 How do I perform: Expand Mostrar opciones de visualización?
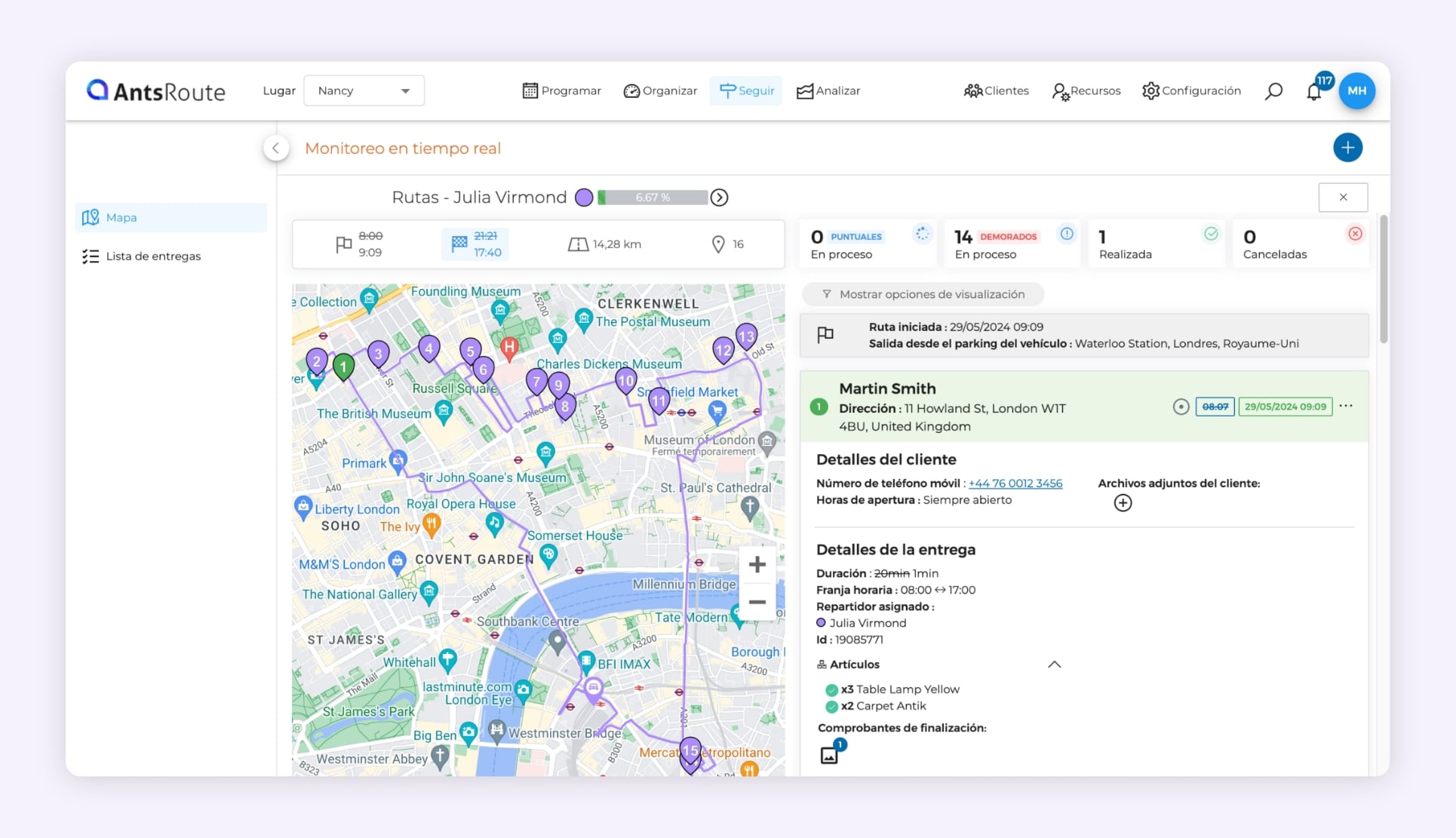point(923,294)
